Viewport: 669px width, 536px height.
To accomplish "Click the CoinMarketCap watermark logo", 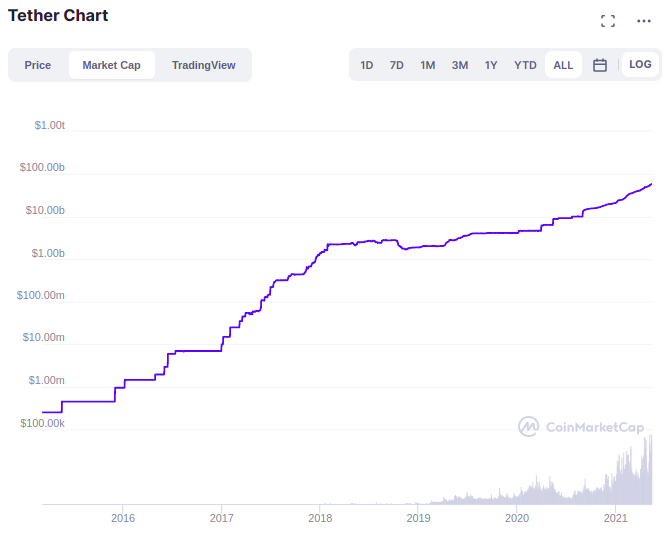I will pyautogui.click(x=581, y=427).
